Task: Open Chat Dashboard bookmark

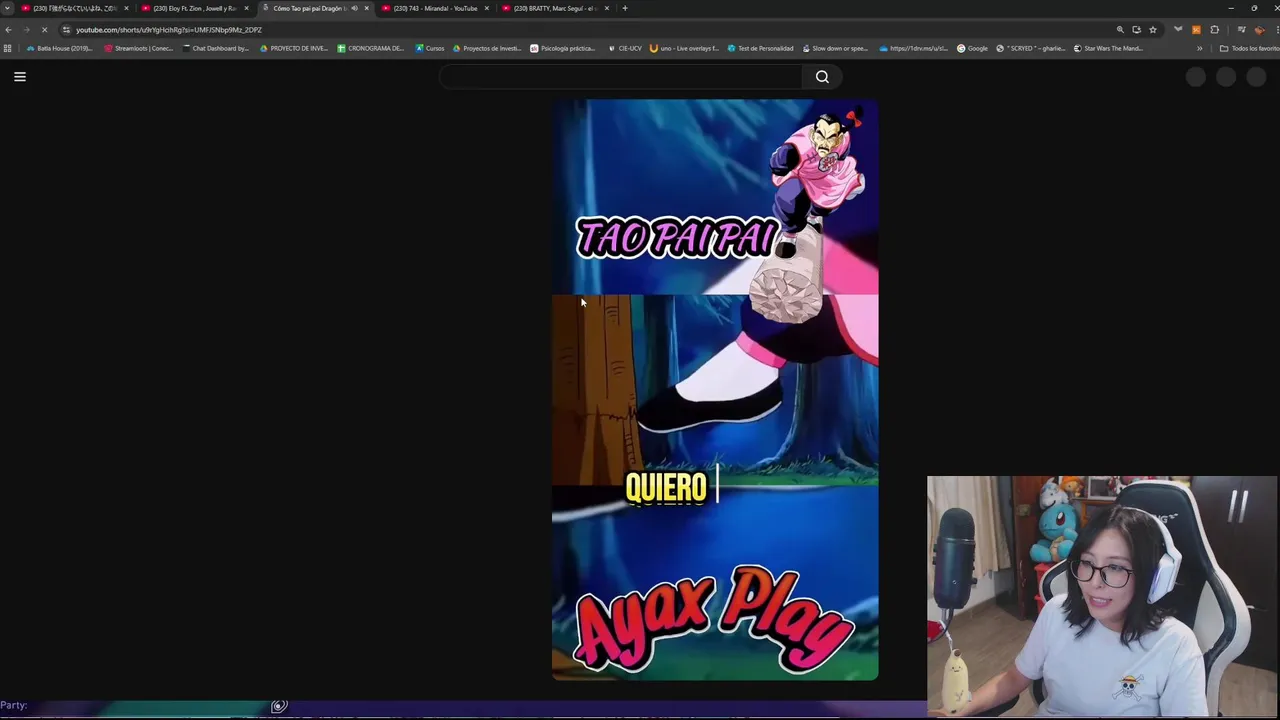Action: (215, 48)
